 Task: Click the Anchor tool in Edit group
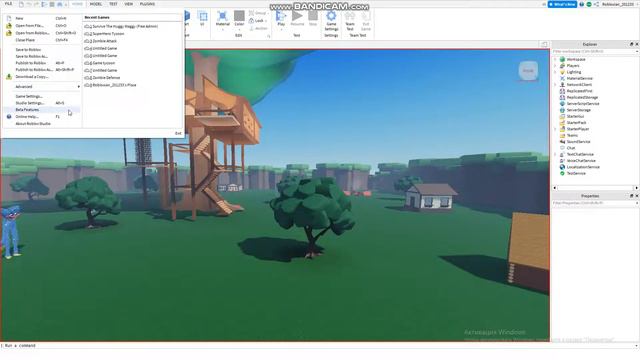[258, 29]
